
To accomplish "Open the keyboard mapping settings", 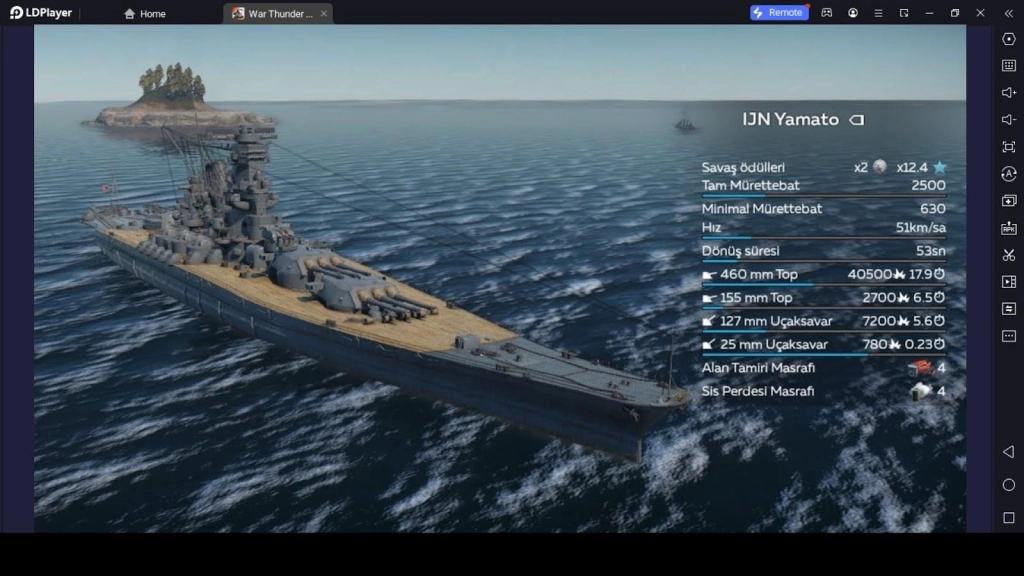I will [1007, 66].
